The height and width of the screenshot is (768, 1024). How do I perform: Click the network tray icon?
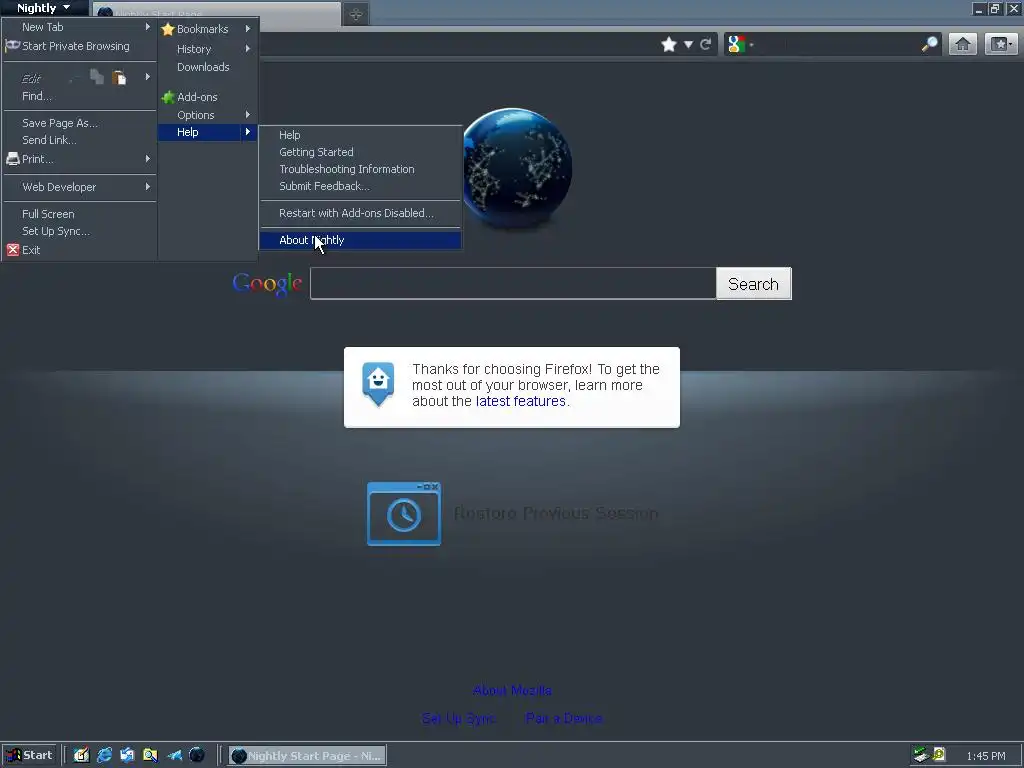pyautogui.click(x=921, y=755)
